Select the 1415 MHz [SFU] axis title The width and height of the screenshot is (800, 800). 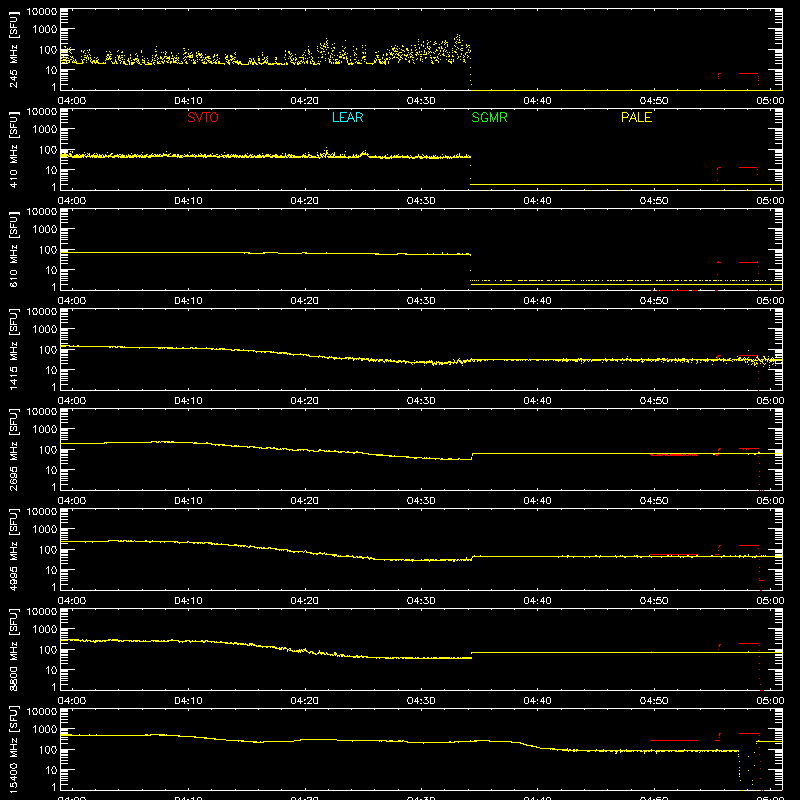tap(13, 349)
